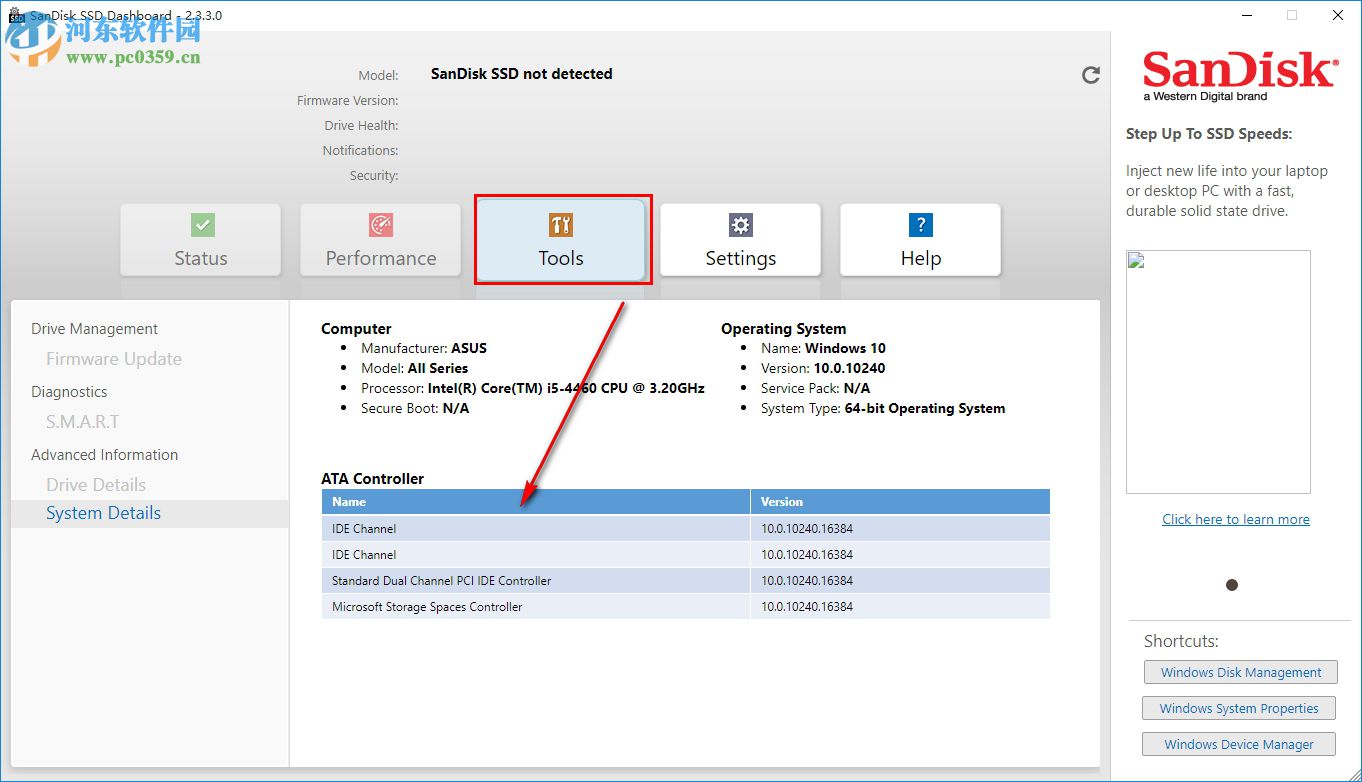
Task: Open Windows System Properties shortcut
Action: (x=1238, y=709)
